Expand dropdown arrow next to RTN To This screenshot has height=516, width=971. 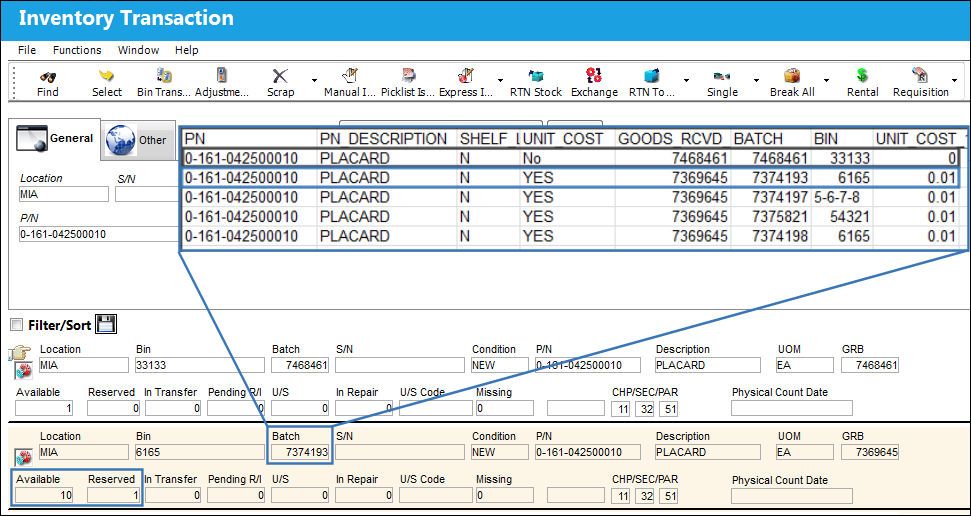(686, 81)
